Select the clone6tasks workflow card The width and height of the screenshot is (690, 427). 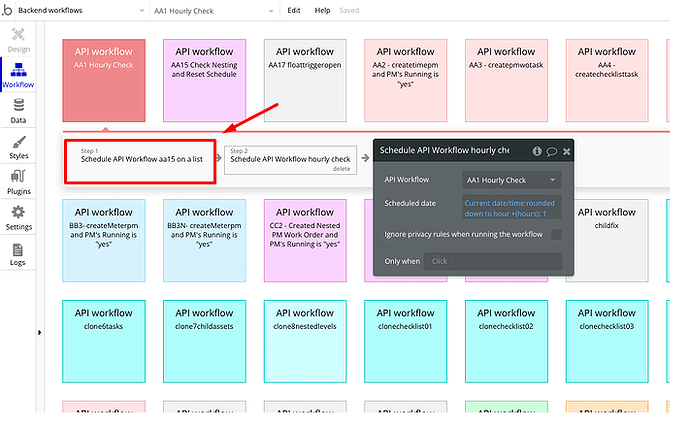pos(104,342)
